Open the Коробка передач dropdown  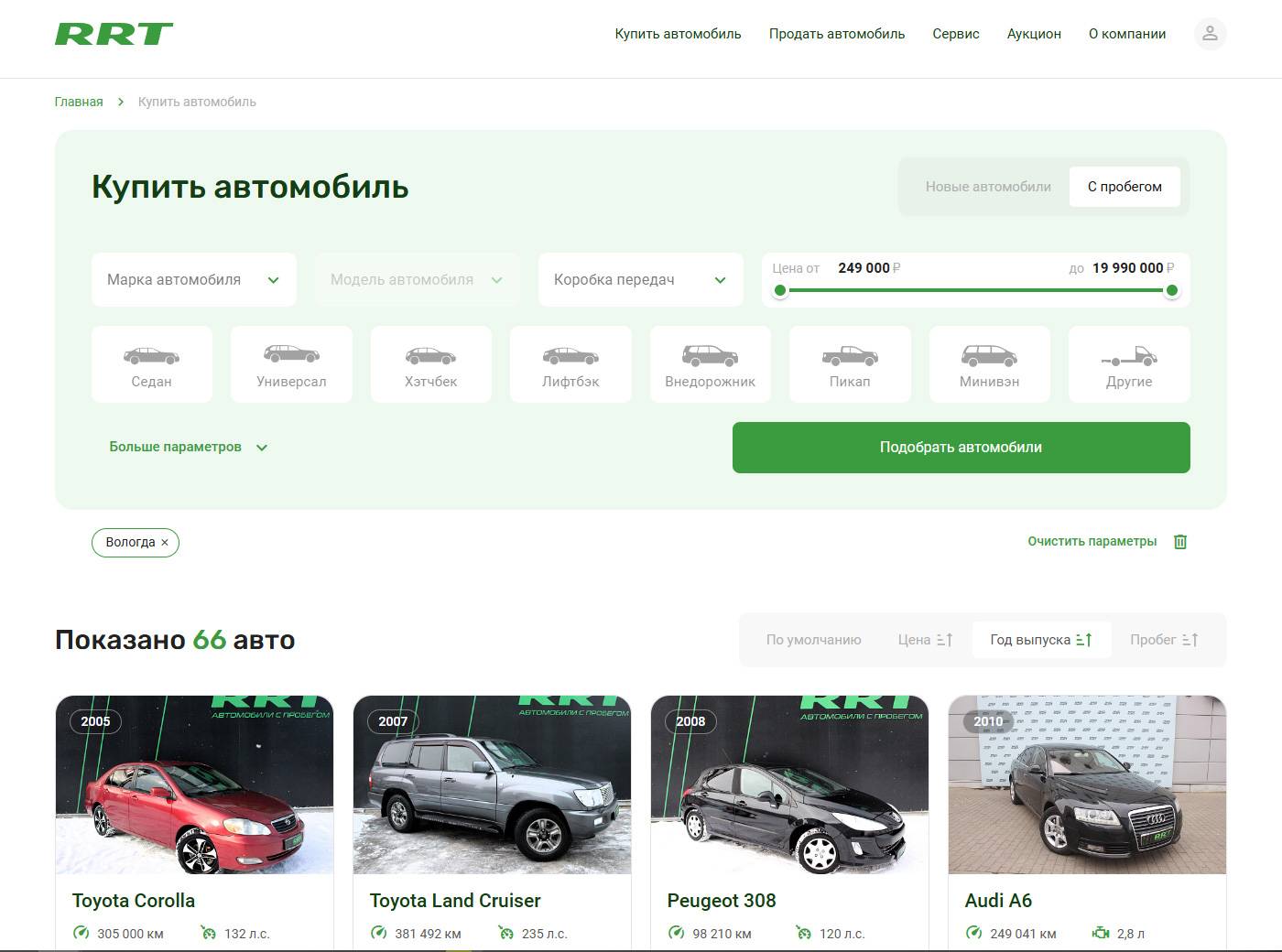(641, 280)
